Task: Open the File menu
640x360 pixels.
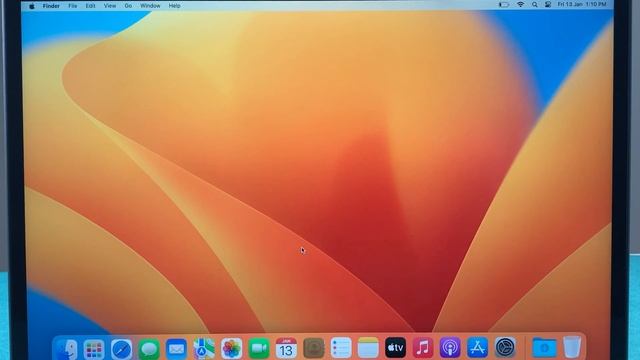Action: pos(73,6)
